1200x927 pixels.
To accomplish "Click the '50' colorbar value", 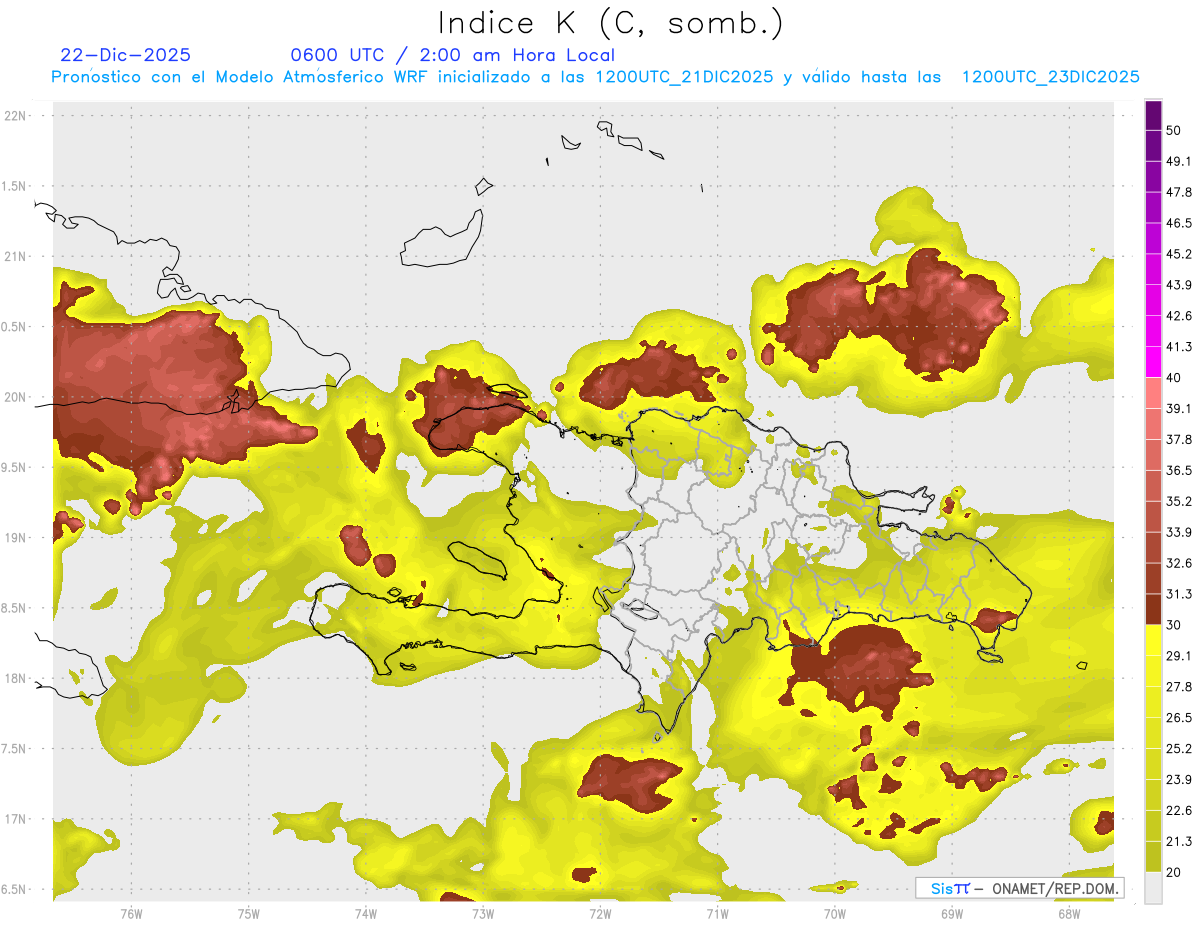I will (x=1174, y=130).
